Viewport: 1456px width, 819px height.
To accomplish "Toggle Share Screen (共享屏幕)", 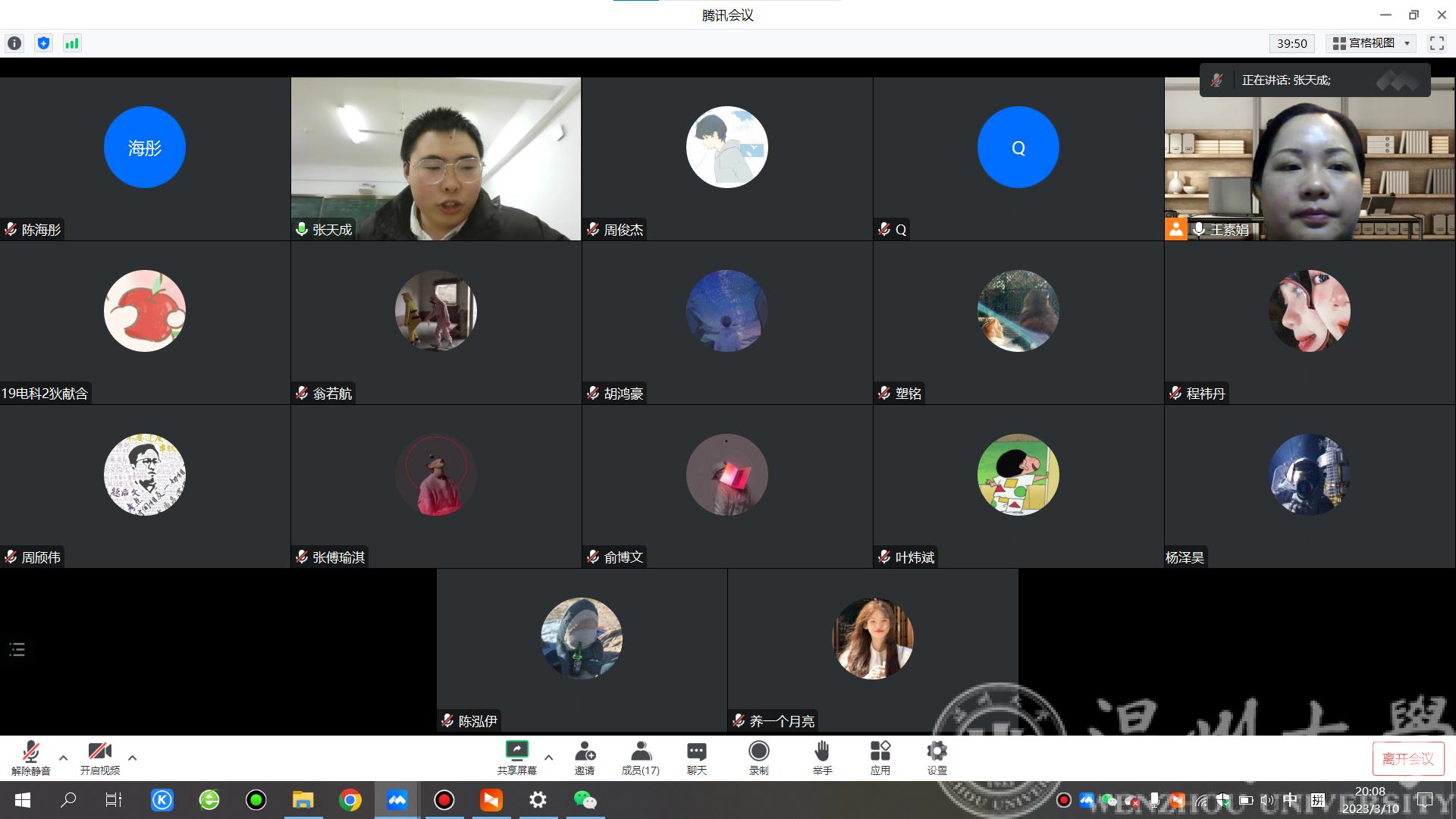I will pyautogui.click(x=517, y=758).
